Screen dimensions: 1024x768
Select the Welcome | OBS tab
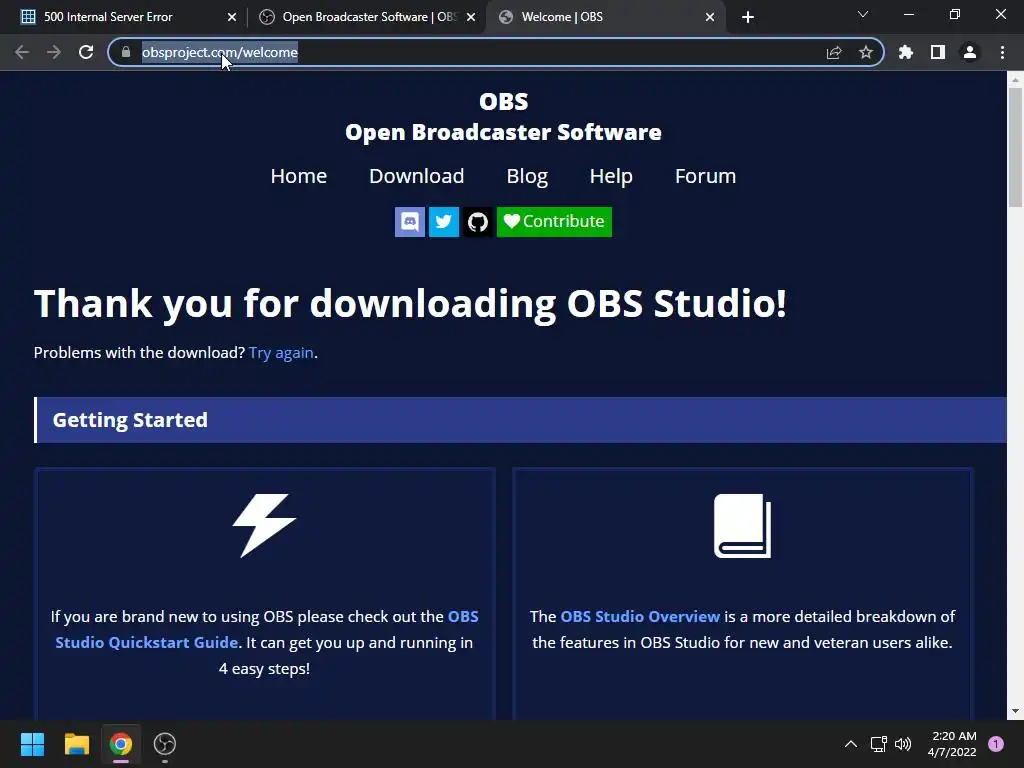605,17
